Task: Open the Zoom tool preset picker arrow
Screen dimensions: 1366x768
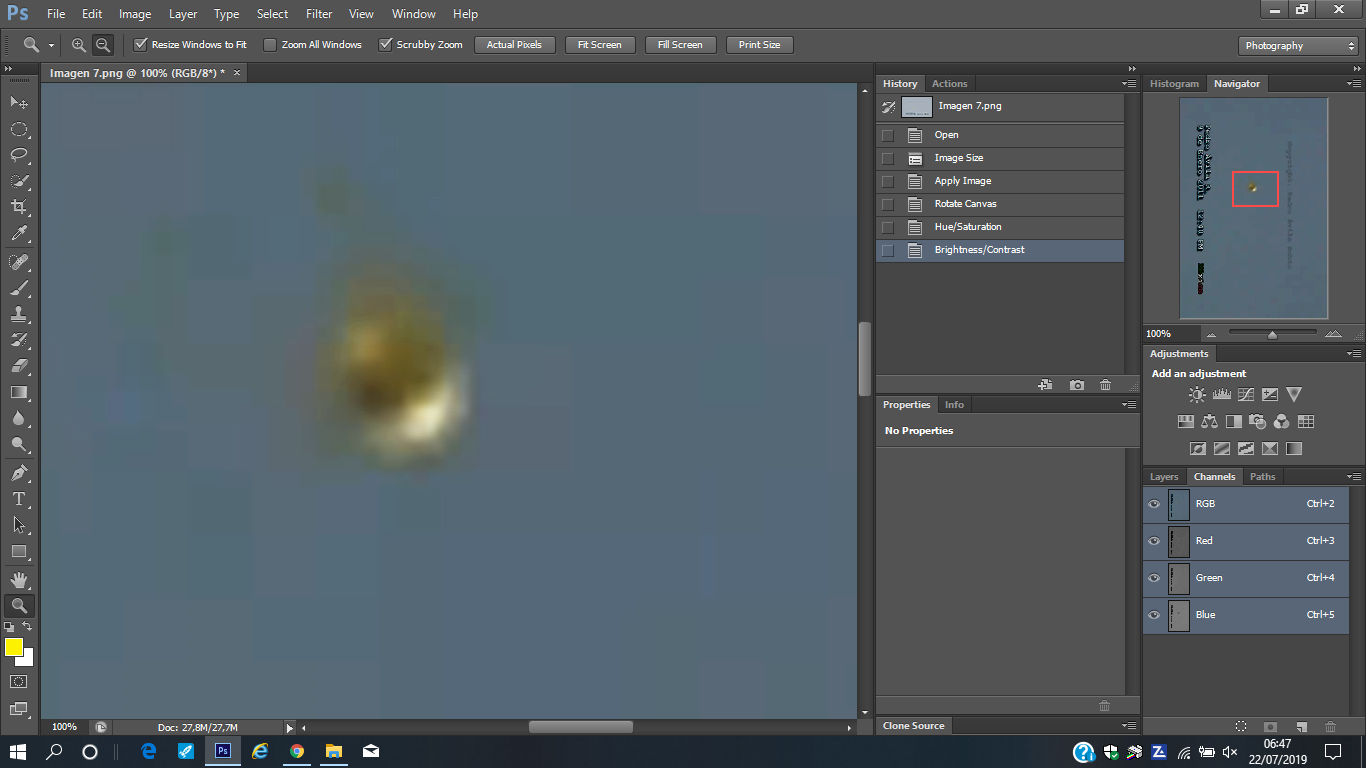Action: click(x=51, y=45)
